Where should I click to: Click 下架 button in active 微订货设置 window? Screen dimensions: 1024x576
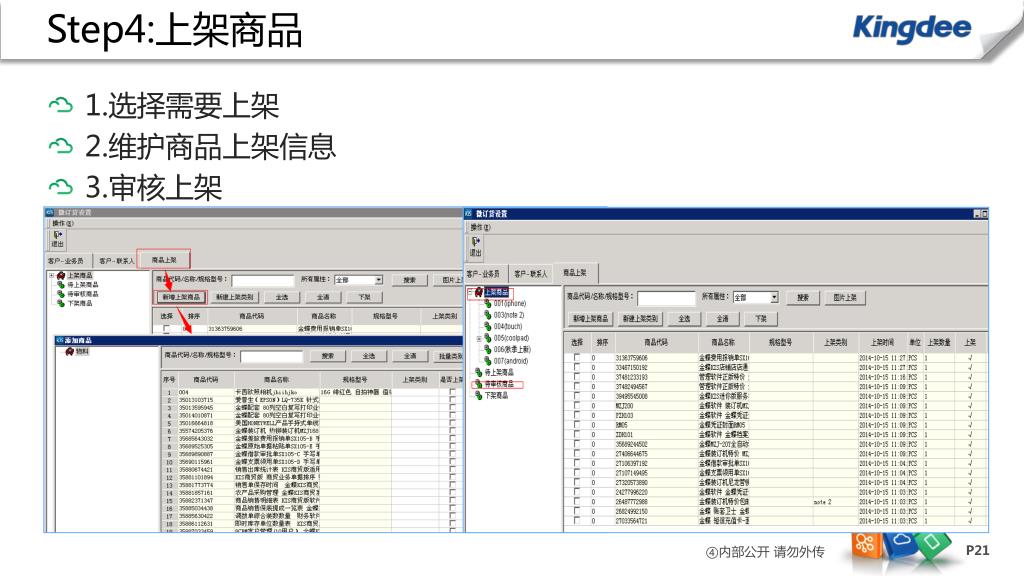[761, 319]
